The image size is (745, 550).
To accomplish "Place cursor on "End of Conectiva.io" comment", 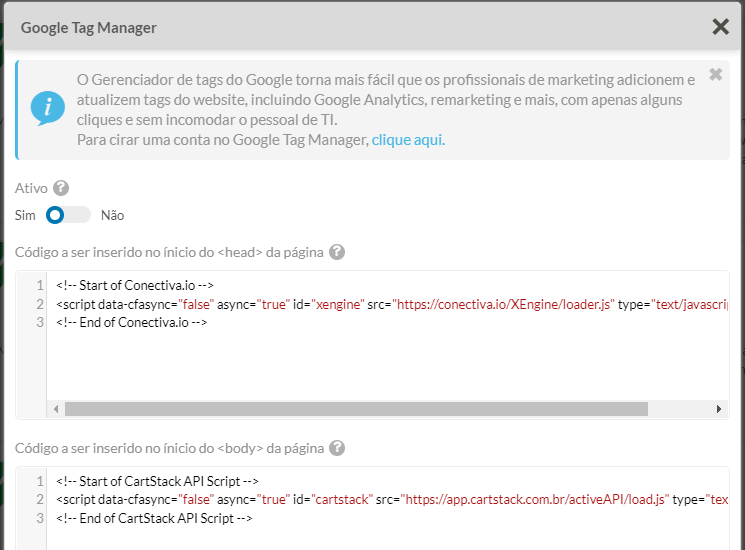I will (131, 323).
